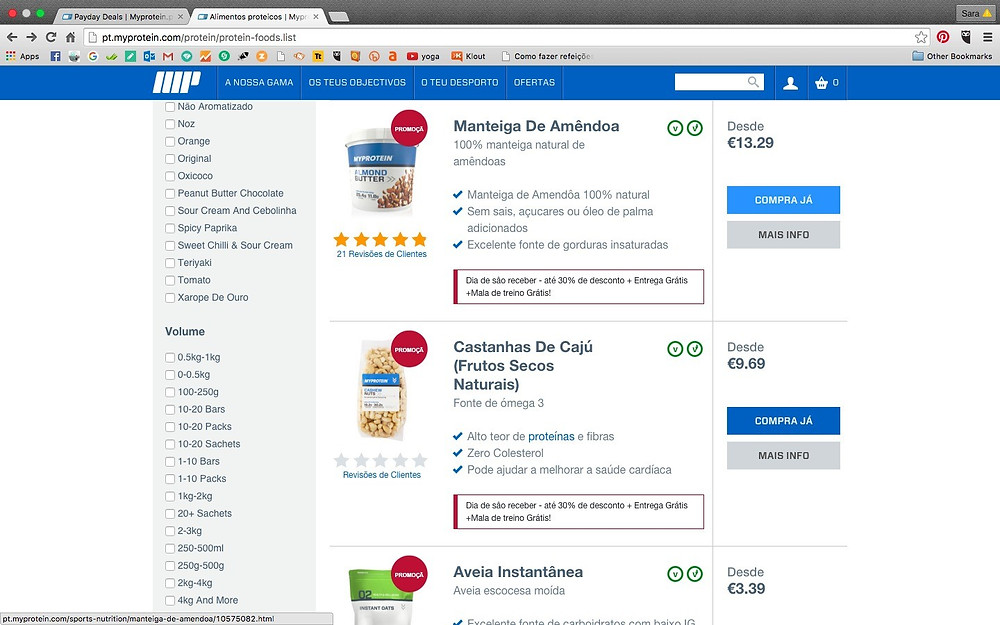The width and height of the screenshot is (1000, 625).
Task: Open the Manteiga De Amêndoa product title
Action: click(x=536, y=126)
